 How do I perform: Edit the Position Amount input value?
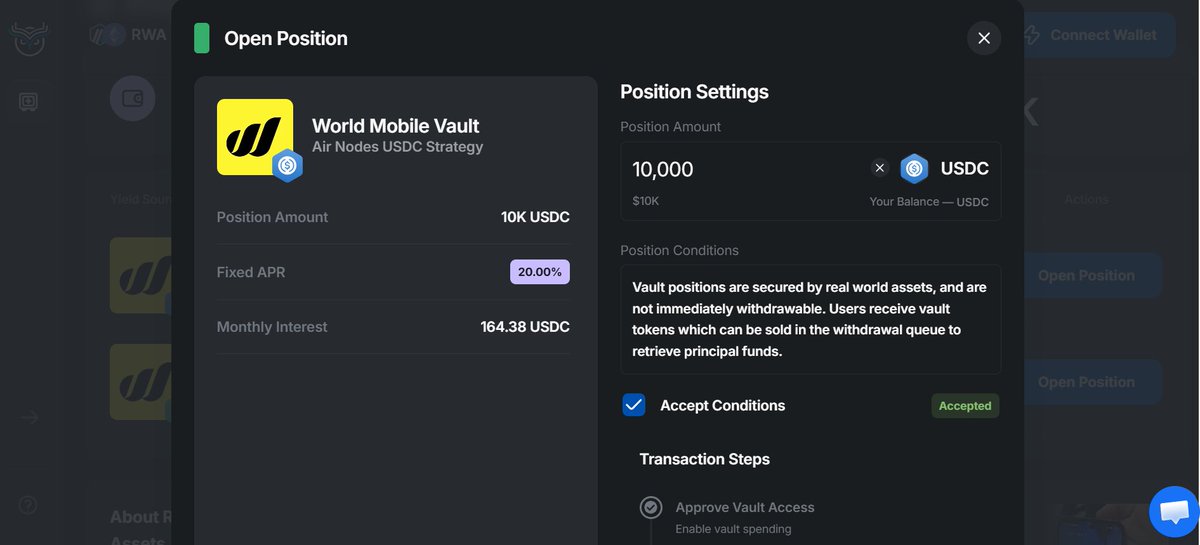[740, 169]
